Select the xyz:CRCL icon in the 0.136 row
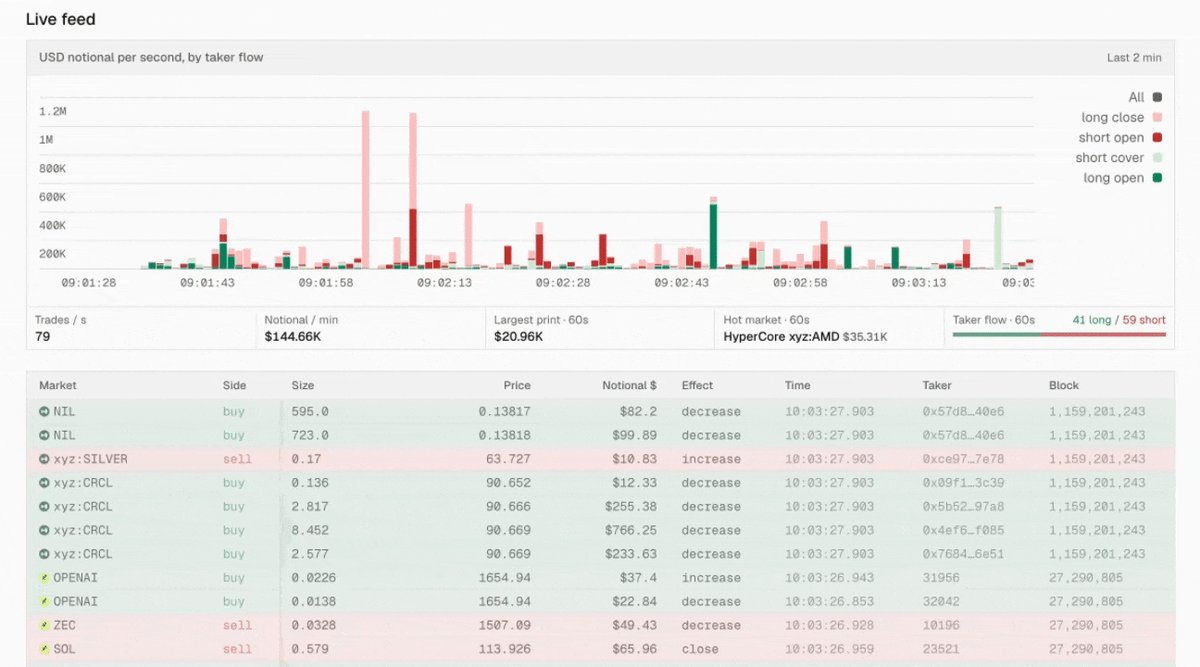Screen dimensions: 1200x667 (x=44, y=483)
